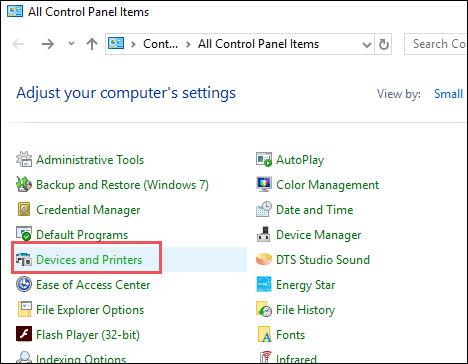The height and width of the screenshot is (364, 468).
Task: Go forward with the forward arrow
Action: coord(48,44)
